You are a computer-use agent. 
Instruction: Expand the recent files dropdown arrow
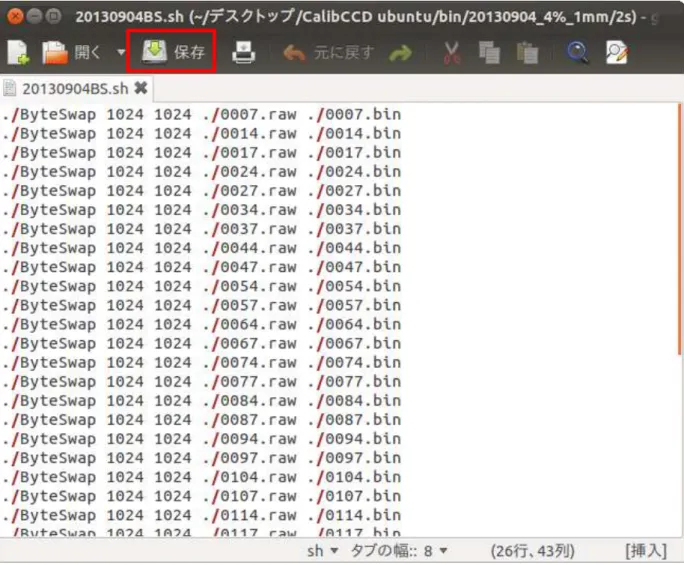pyautogui.click(x=121, y=52)
